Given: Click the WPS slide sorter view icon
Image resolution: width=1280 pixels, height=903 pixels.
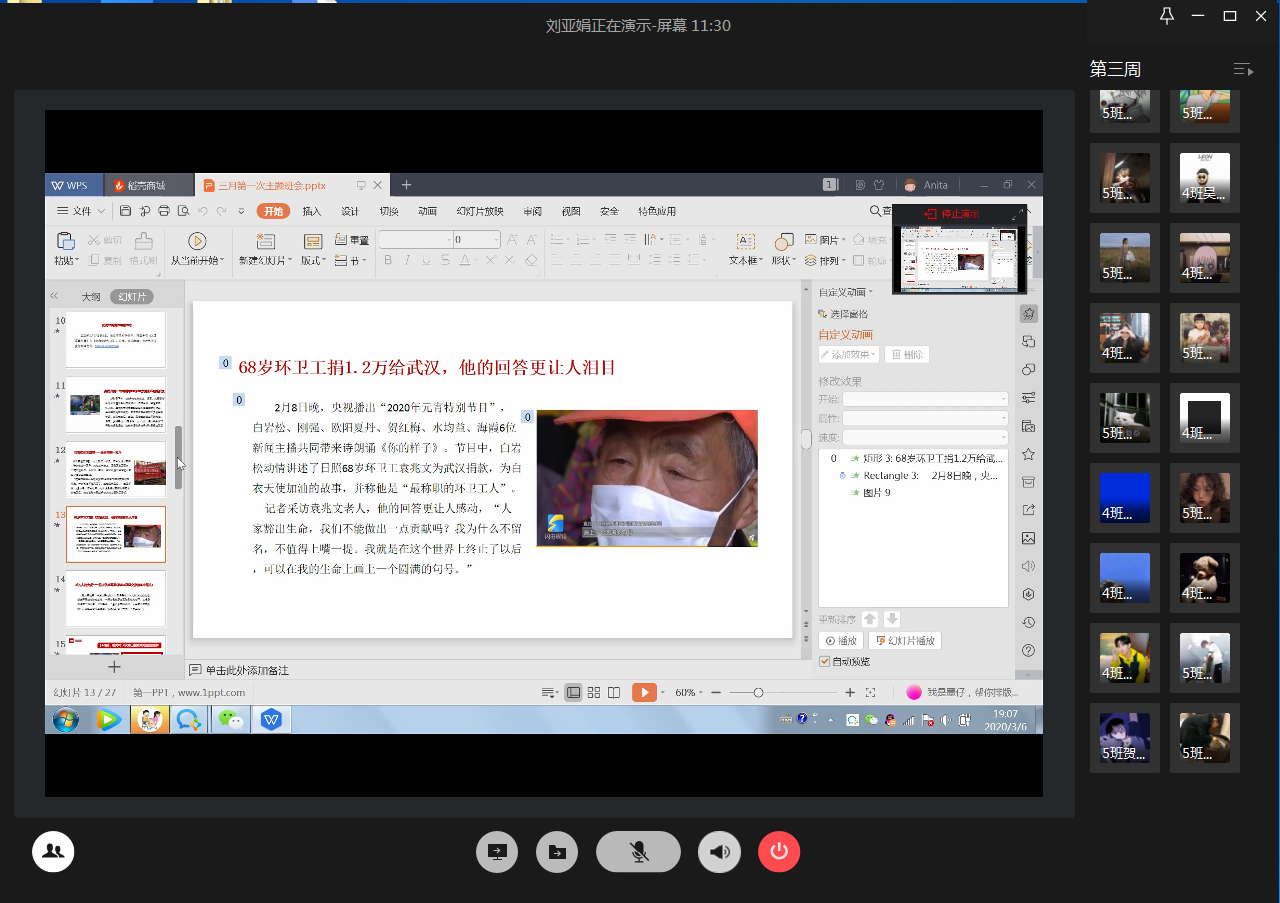Looking at the screenshot, I should tap(594, 692).
